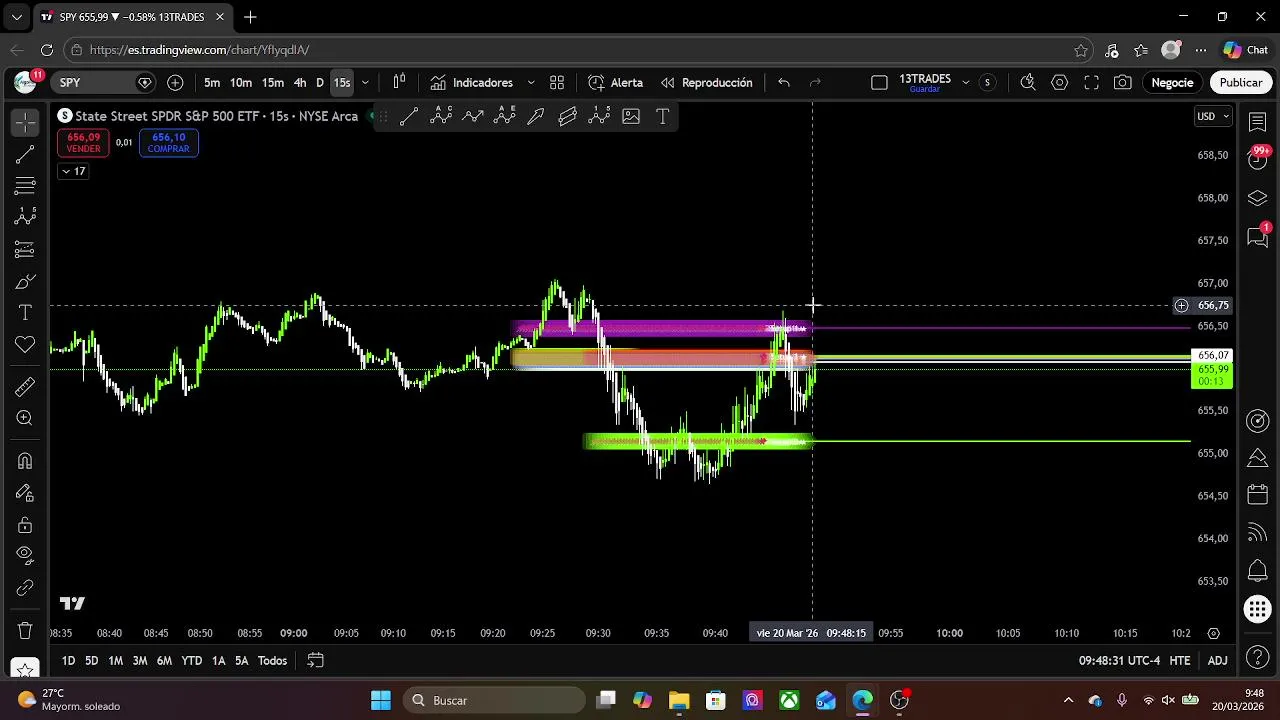Click the Publicar button
Screen dimensions: 1280x720
pyautogui.click(x=1240, y=83)
